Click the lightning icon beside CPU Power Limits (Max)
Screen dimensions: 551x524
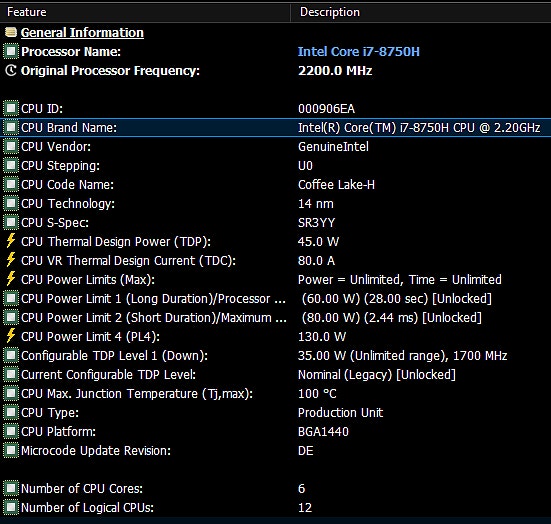coord(11,279)
